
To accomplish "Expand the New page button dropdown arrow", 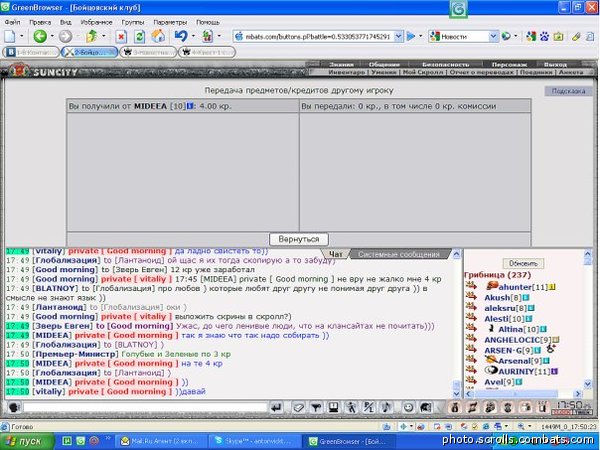I will [x=22, y=36].
